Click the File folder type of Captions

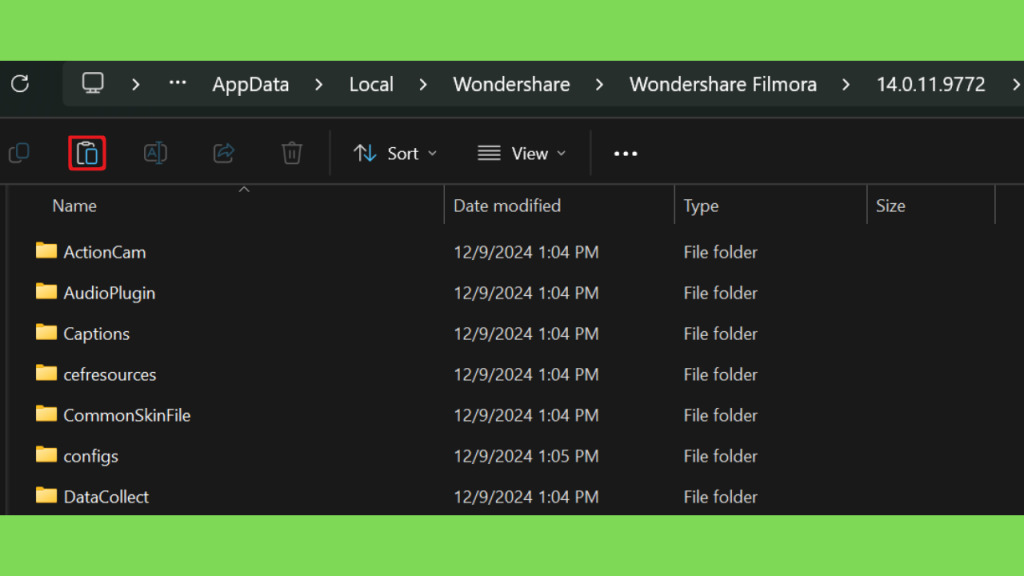point(720,334)
